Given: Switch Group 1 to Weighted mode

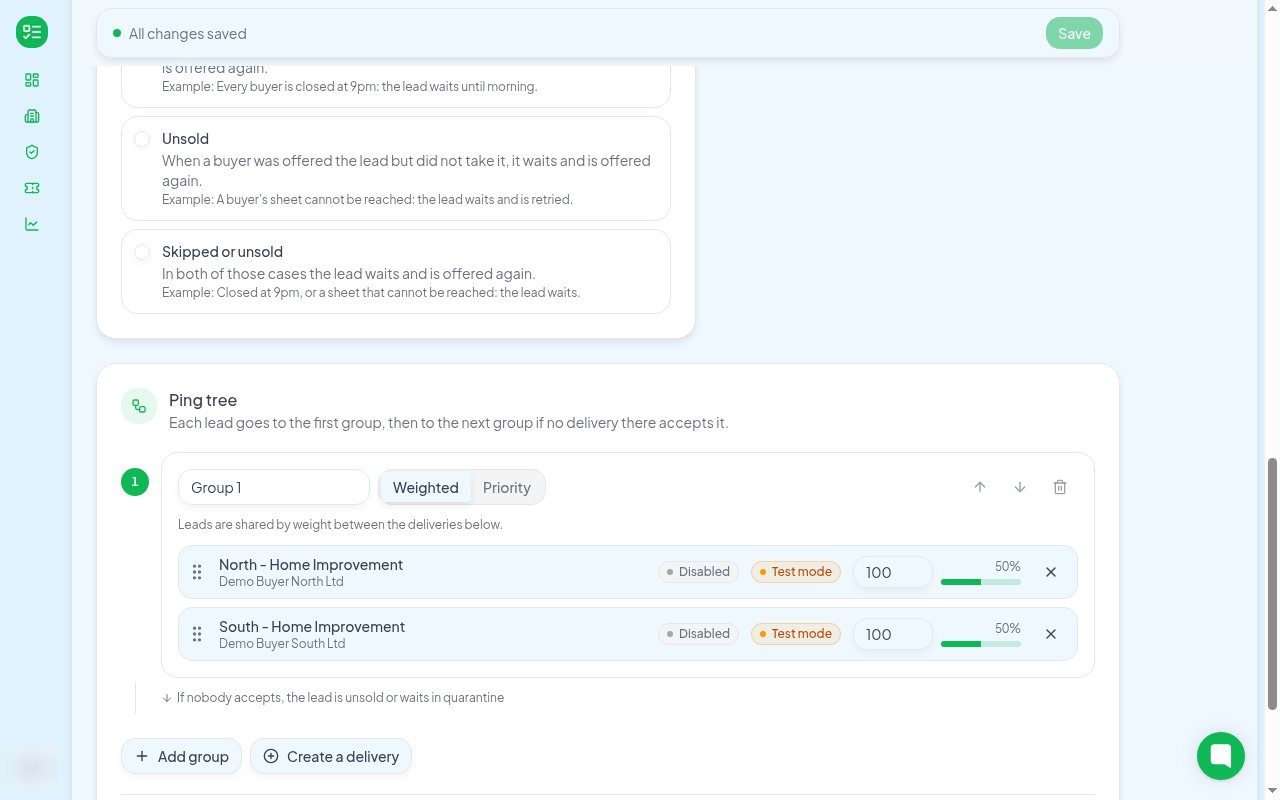Looking at the screenshot, I should (425, 487).
